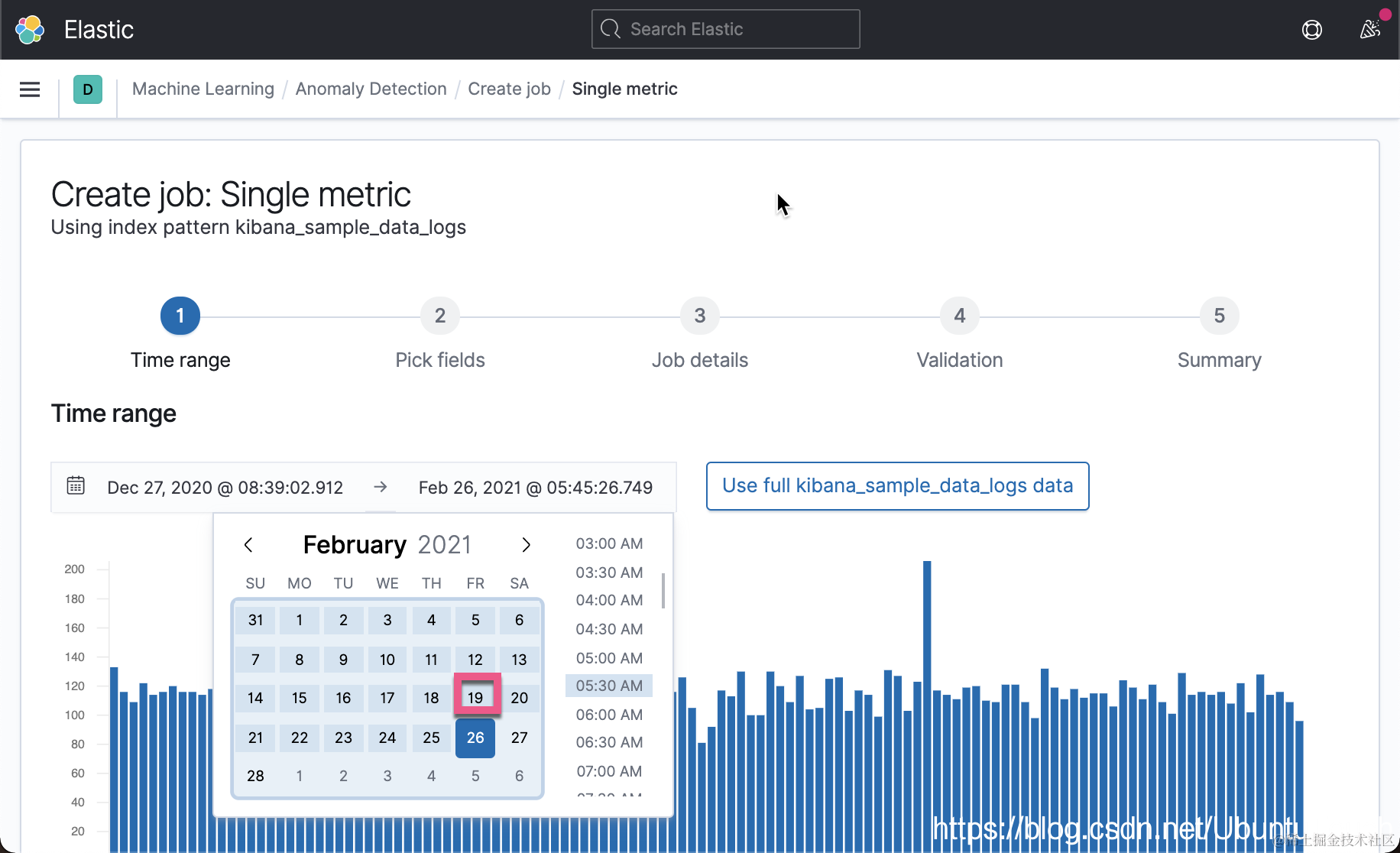Pick February 8 in calendar

(300, 660)
